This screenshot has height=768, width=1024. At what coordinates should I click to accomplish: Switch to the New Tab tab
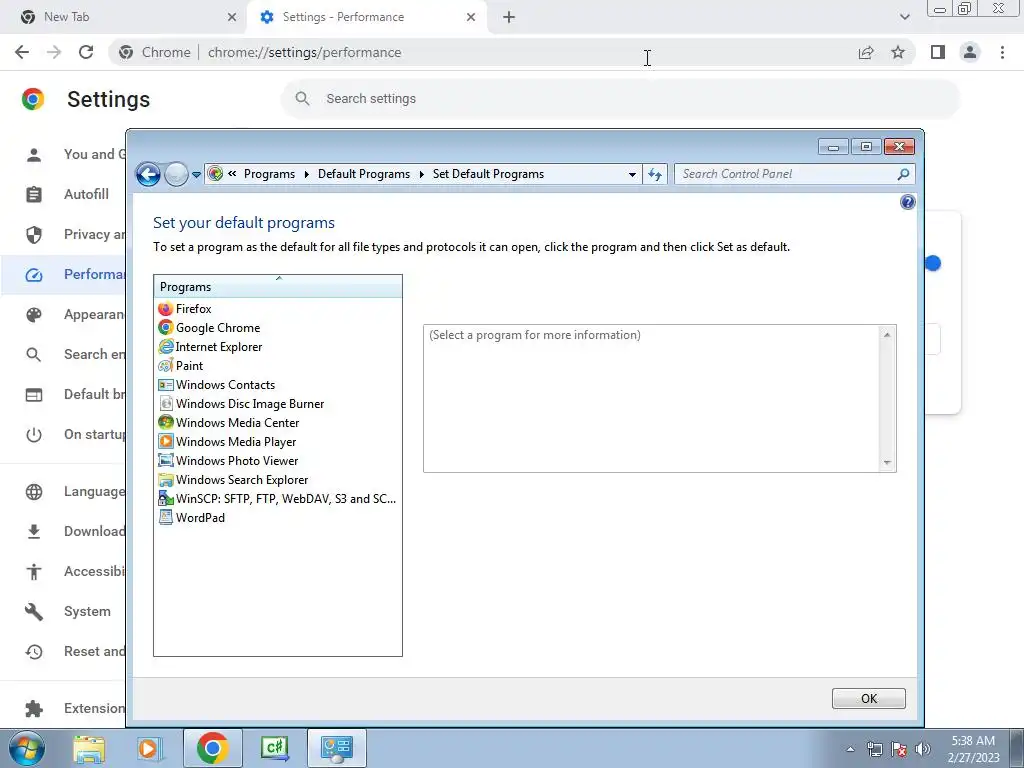[x=124, y=17]
